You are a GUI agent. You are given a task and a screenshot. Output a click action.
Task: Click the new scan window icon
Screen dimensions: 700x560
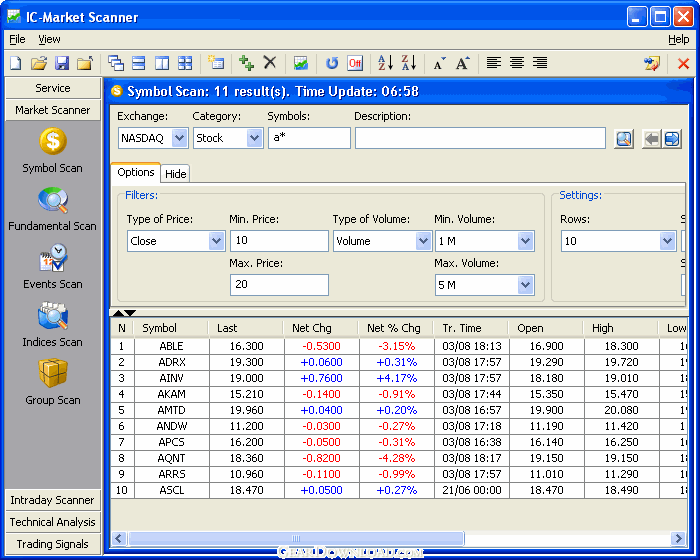point(216,63)
